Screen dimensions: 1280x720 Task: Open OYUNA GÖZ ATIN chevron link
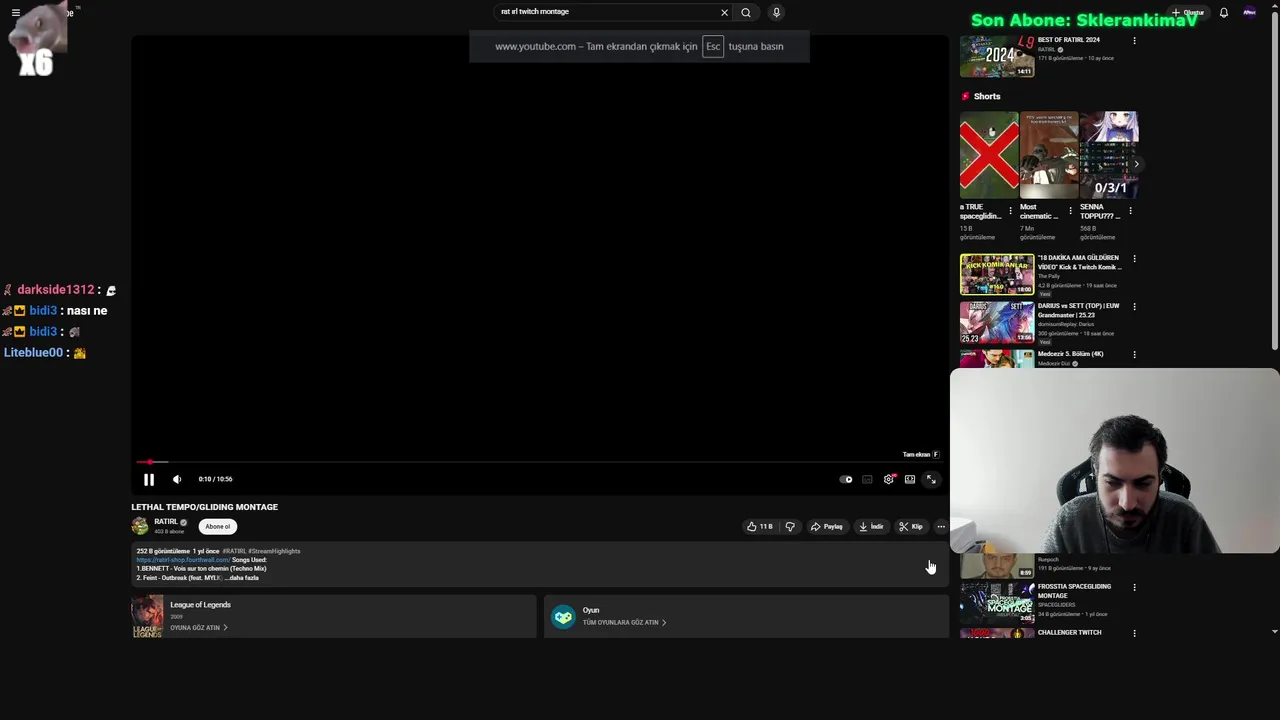tap(199, 628)
